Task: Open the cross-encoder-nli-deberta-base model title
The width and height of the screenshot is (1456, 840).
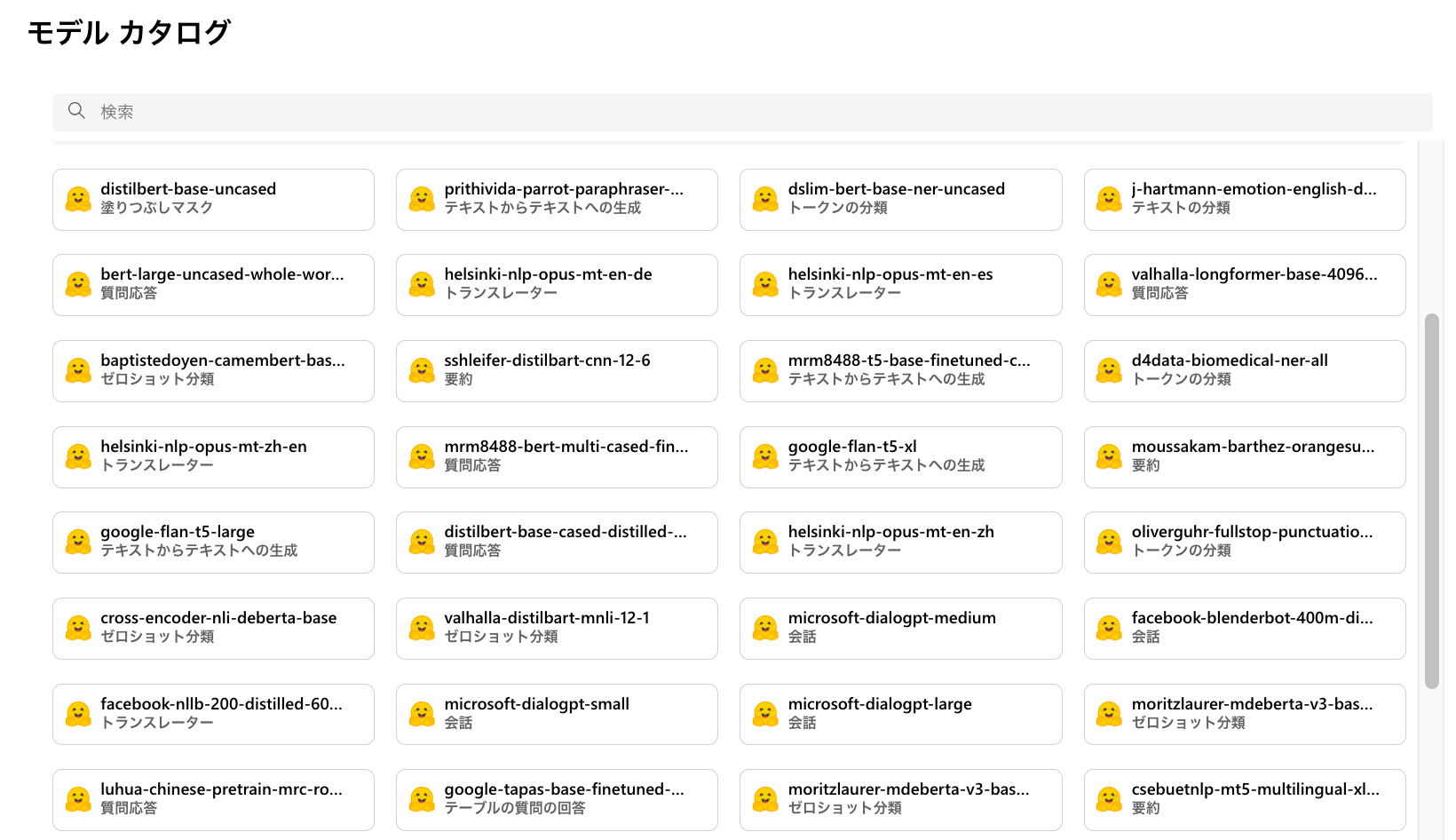Action: [x=218, y=618]
